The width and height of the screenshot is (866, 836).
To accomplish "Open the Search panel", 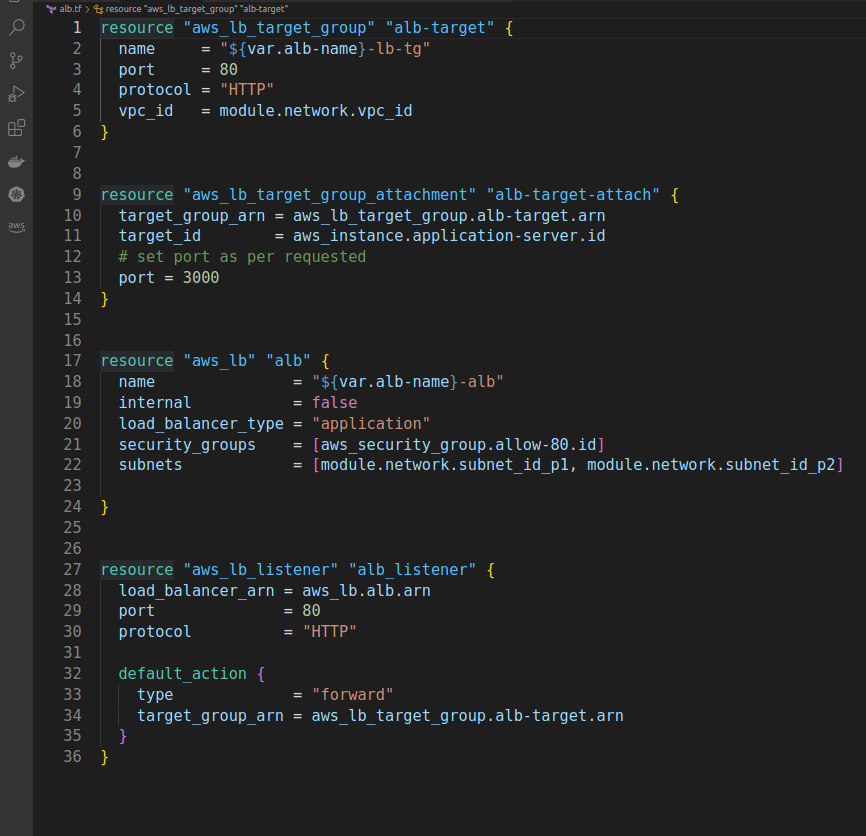I will coord(16,27).
